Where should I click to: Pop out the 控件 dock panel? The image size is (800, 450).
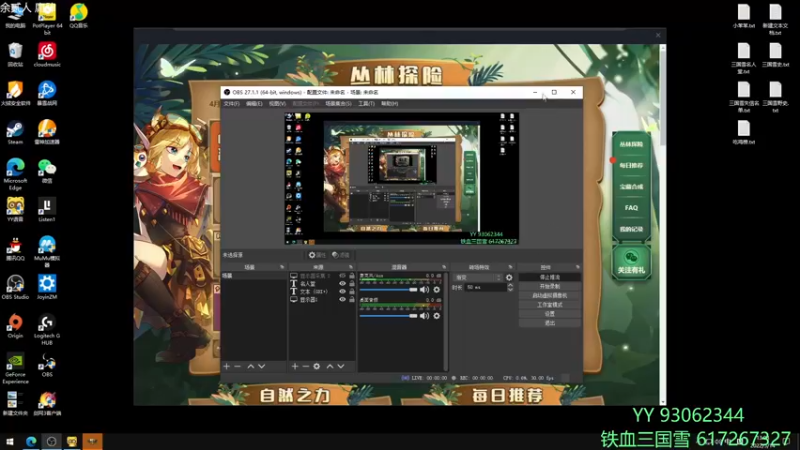pyautogui.click(x=578, y=267)
